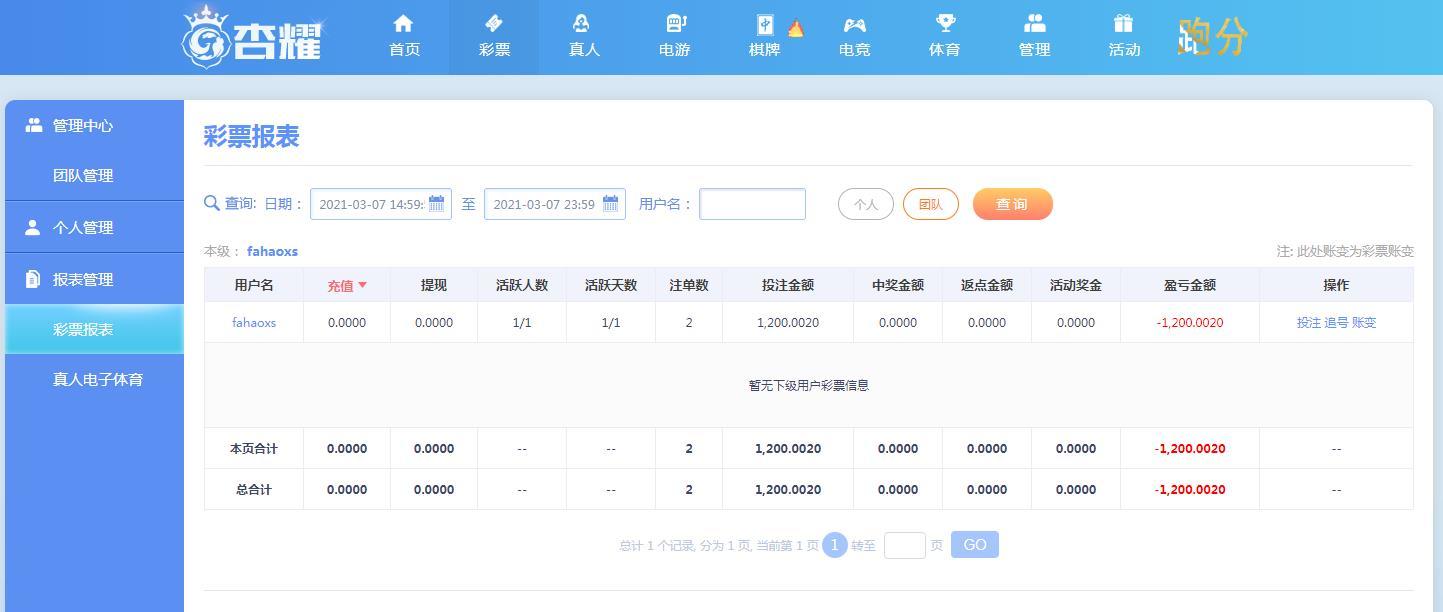Image resolution: width=1443 pixels, height=612 pixels.
Task: Click the 活跃人数 column header
Action: tap(522, 285)
